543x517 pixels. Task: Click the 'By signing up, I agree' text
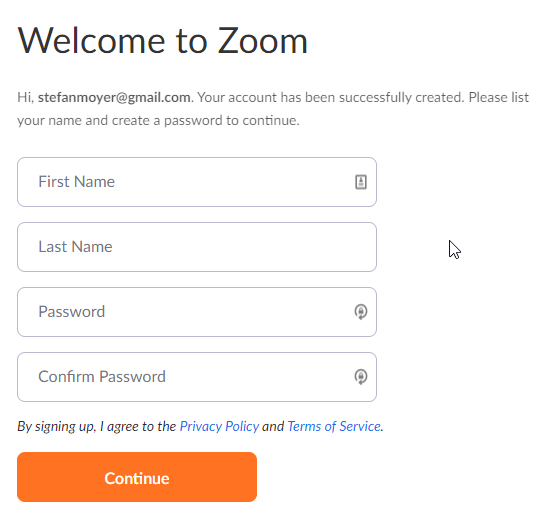pos(97,426)
